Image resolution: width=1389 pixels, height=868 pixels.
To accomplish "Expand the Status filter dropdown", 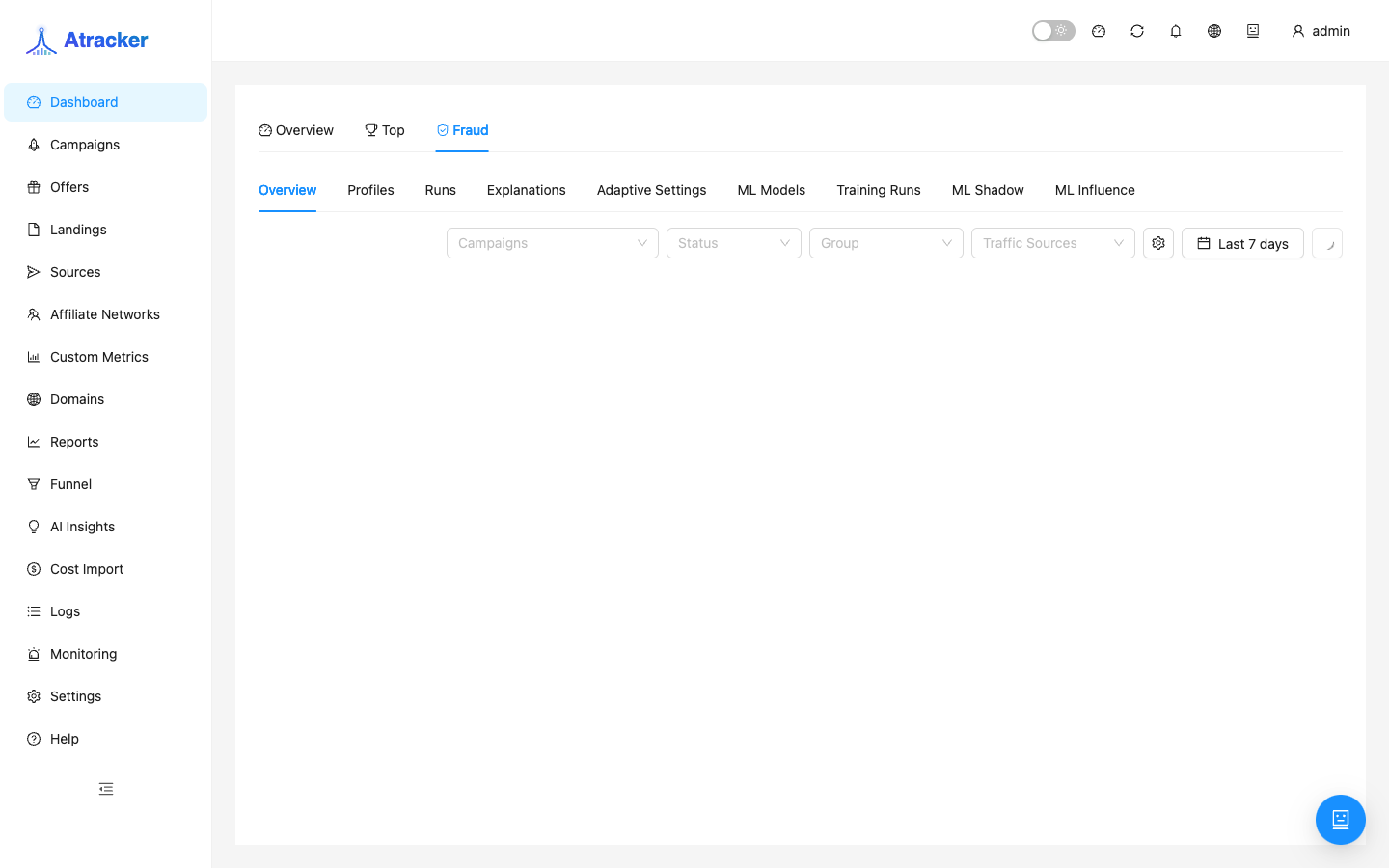I will point(734,243).
